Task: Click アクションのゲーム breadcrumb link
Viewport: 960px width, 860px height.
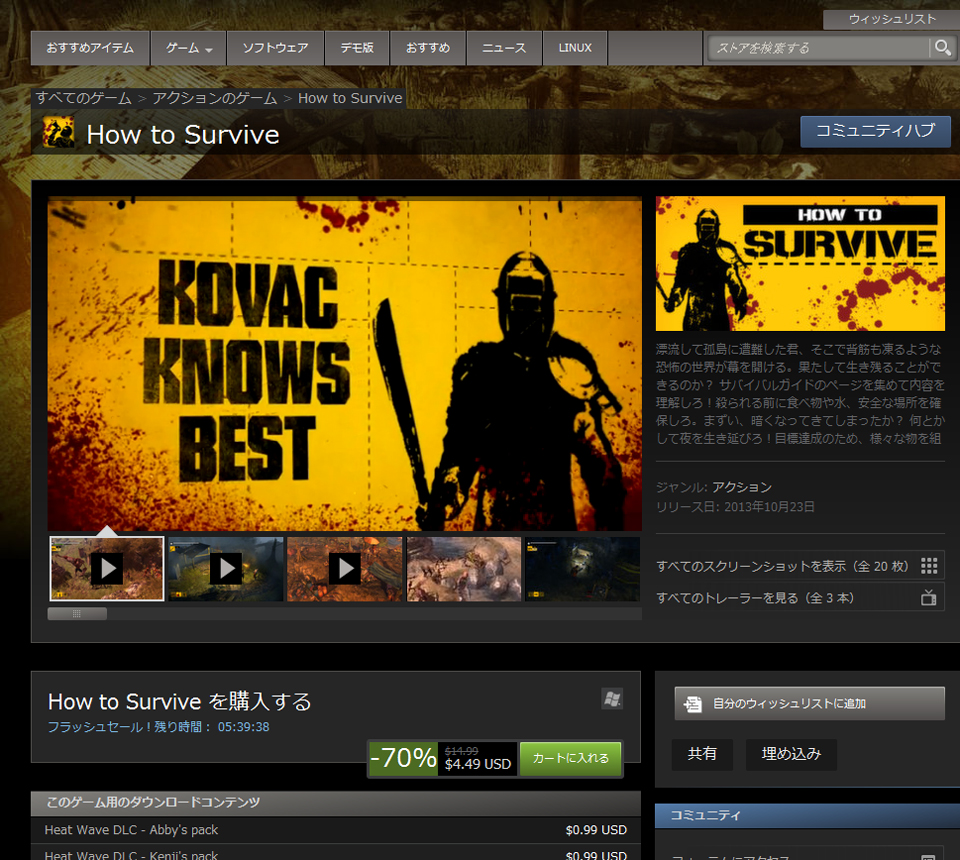Action: 214,98
